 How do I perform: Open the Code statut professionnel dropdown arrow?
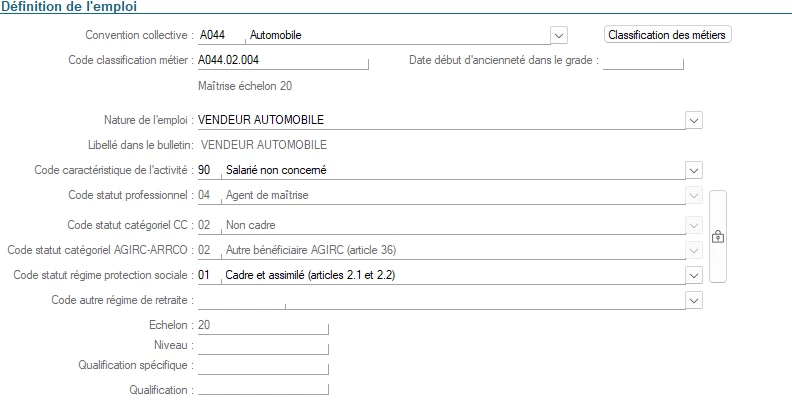point(694,195)
